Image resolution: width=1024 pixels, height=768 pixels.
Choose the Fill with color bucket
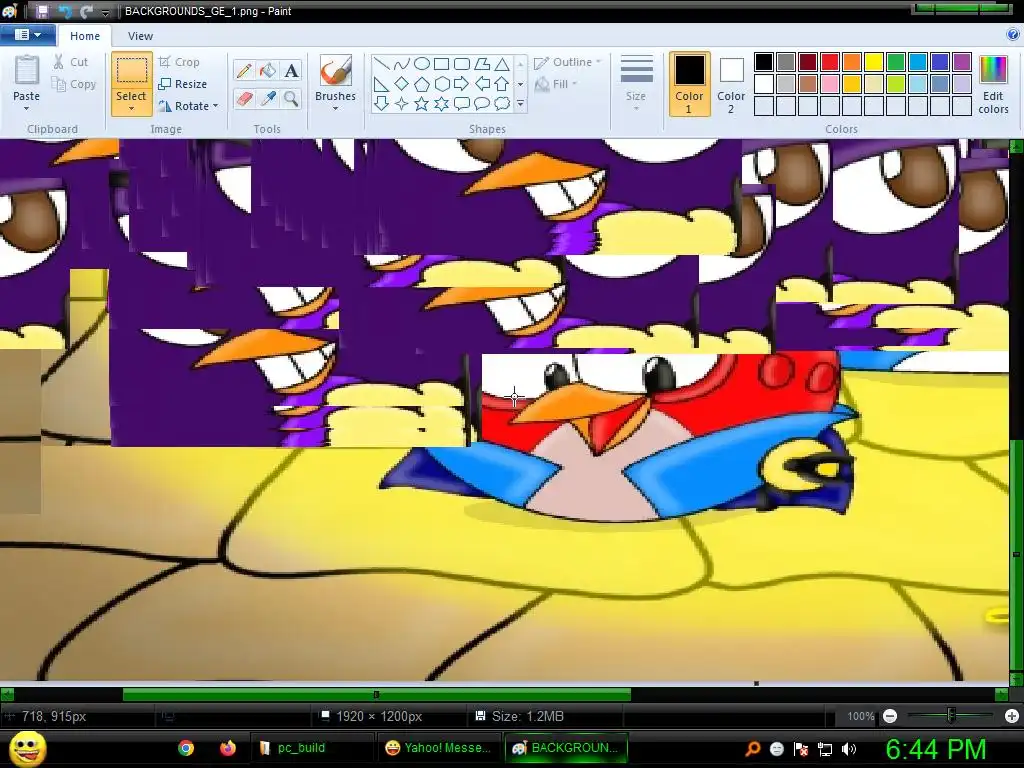point(268,71)
